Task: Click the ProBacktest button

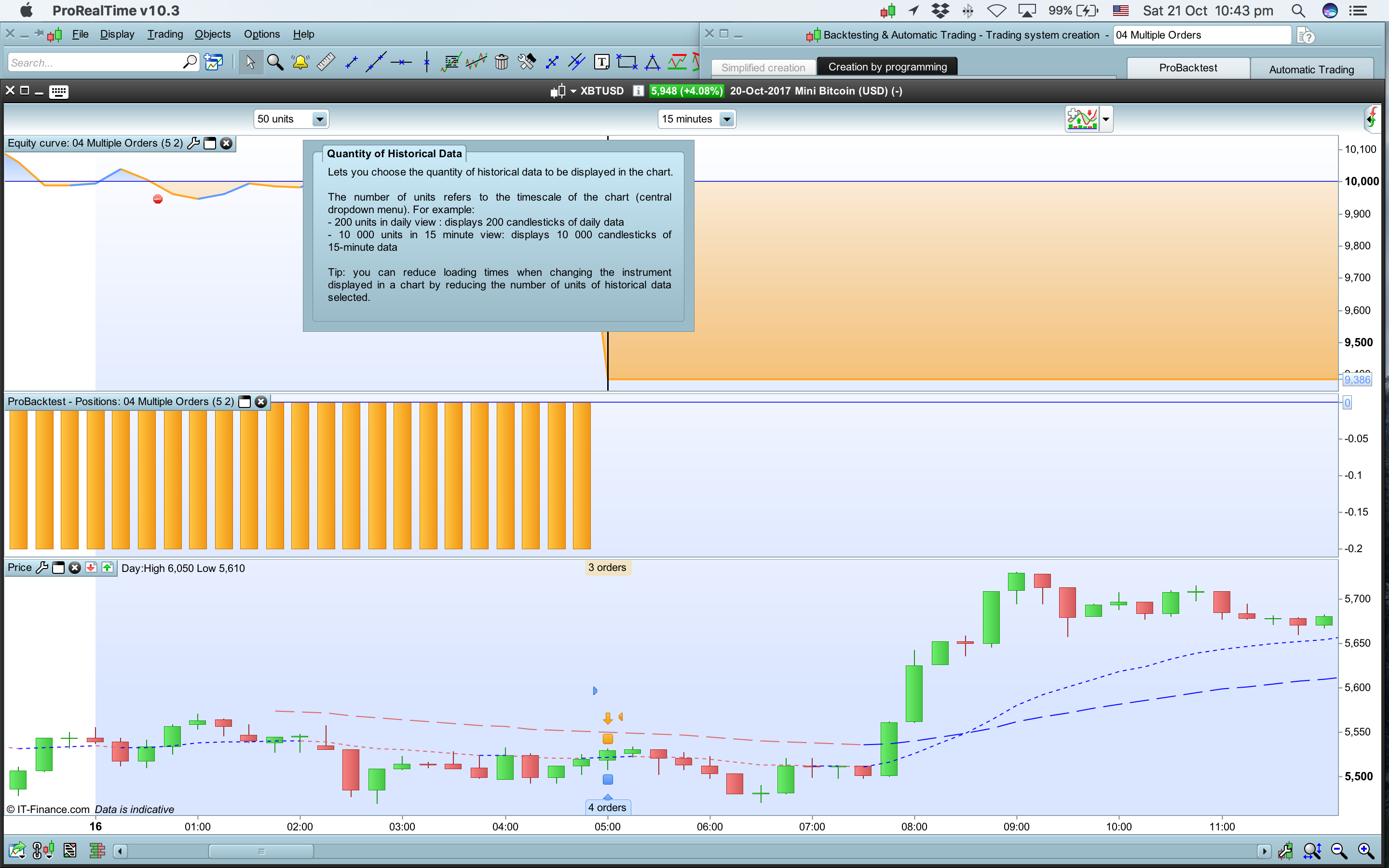Action: click(1187, 68)
